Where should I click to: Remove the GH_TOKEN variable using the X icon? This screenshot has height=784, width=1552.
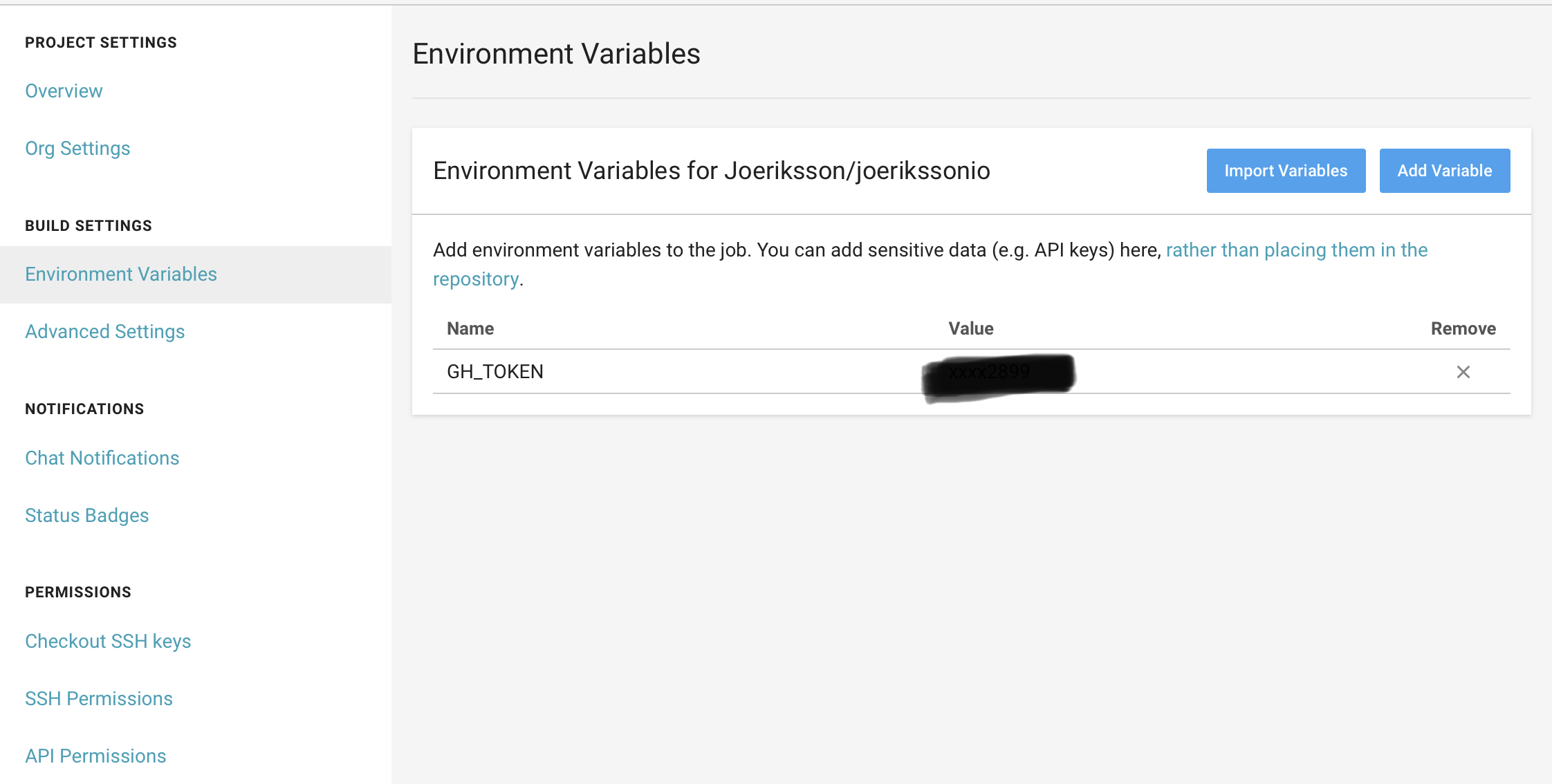(x=1462, y=372)
